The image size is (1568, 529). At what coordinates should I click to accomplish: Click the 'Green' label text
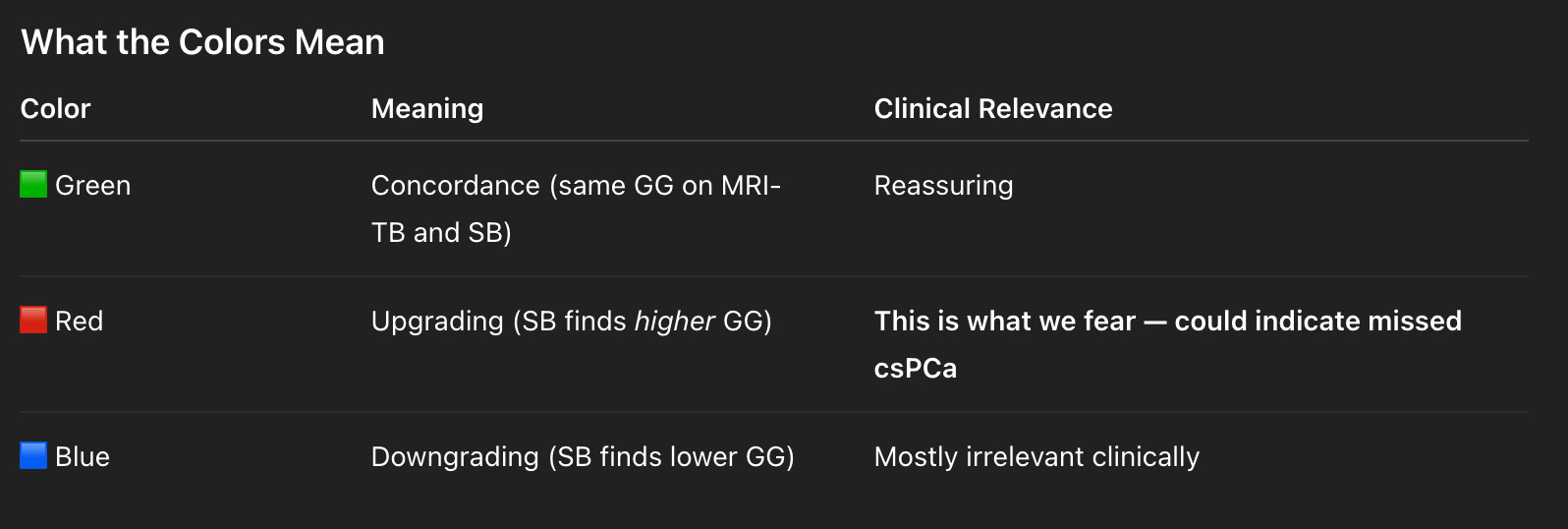pyautogui.click(x=92, y=185)
